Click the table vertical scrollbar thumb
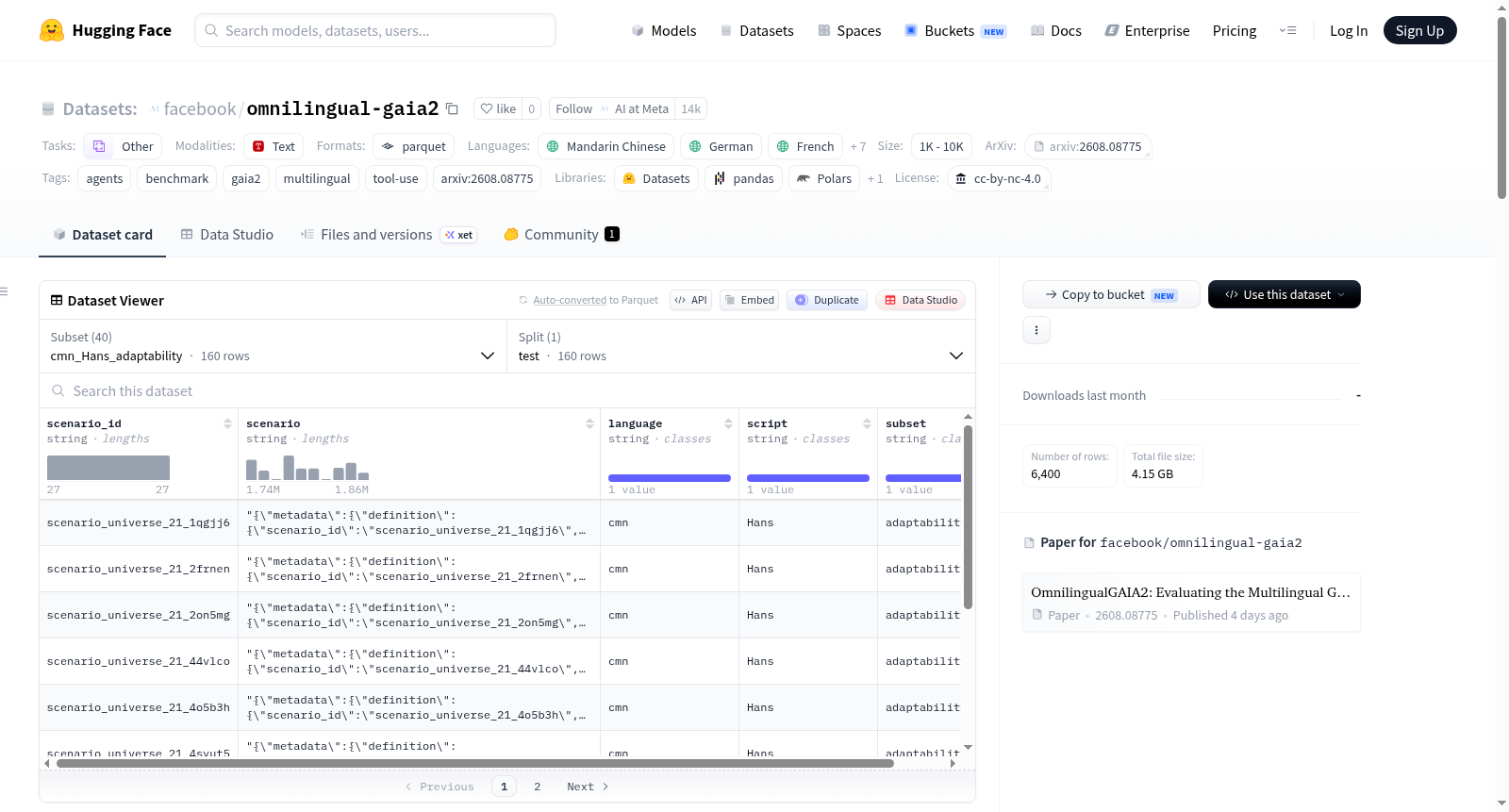The image size is (1509, 812). [x=968, y=517]
